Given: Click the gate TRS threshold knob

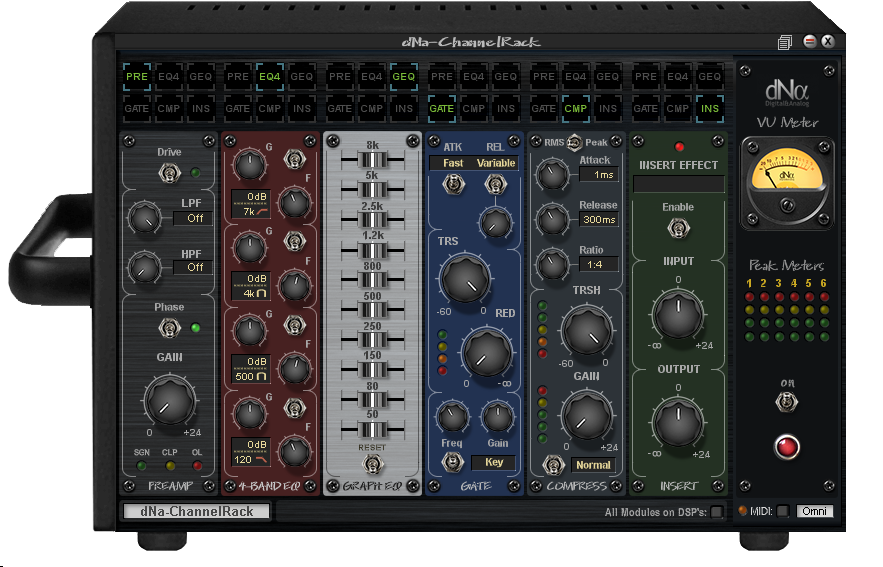Looking at the screenshot, I should [x=465, y=280].
